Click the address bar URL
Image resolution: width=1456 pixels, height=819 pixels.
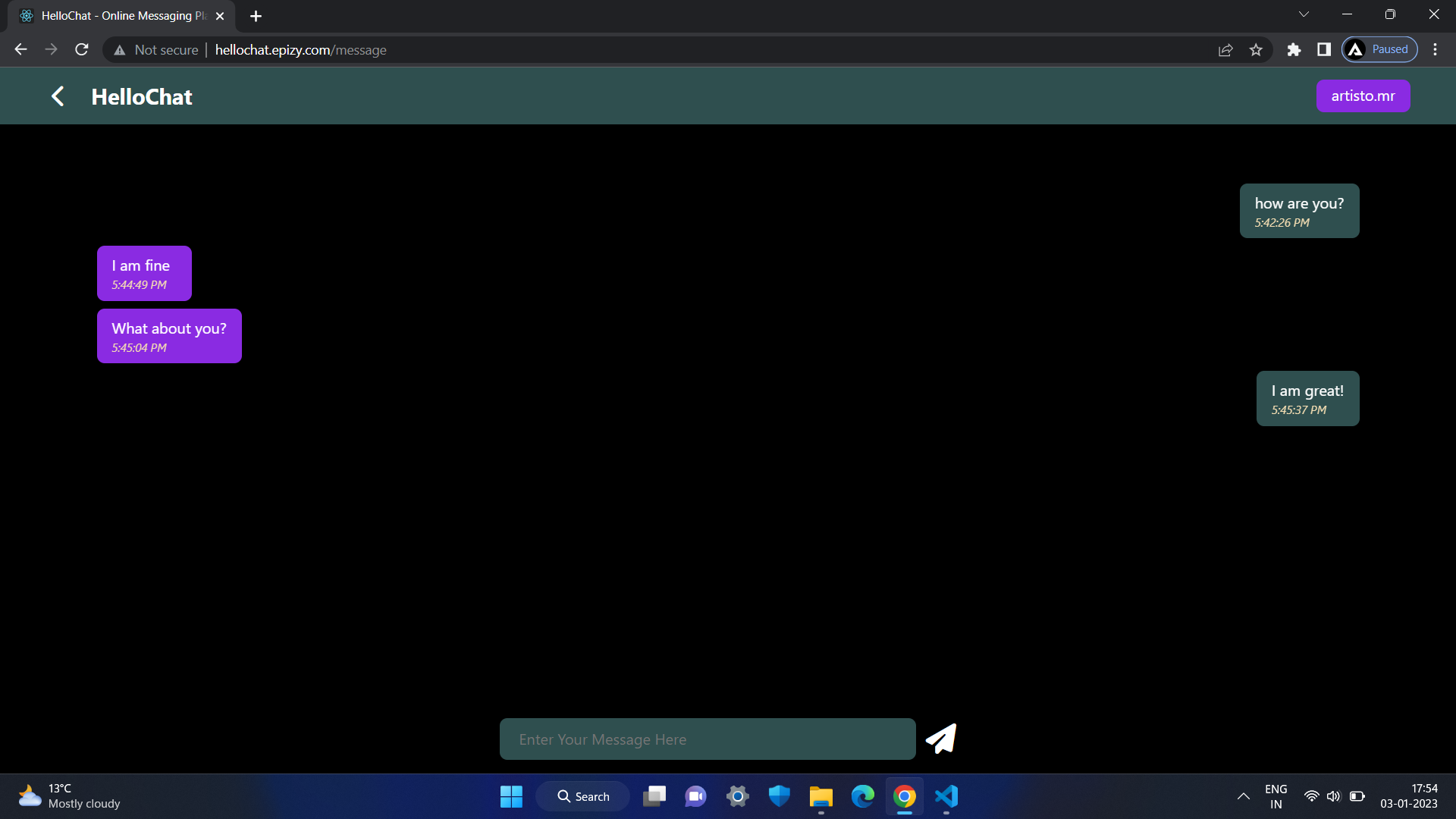[301, 50]
